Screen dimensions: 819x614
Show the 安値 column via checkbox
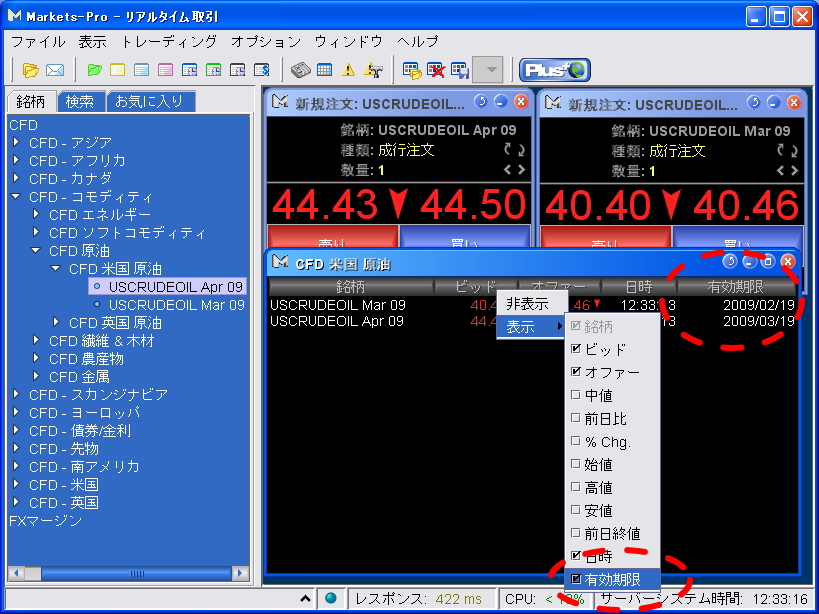point(576,510)
